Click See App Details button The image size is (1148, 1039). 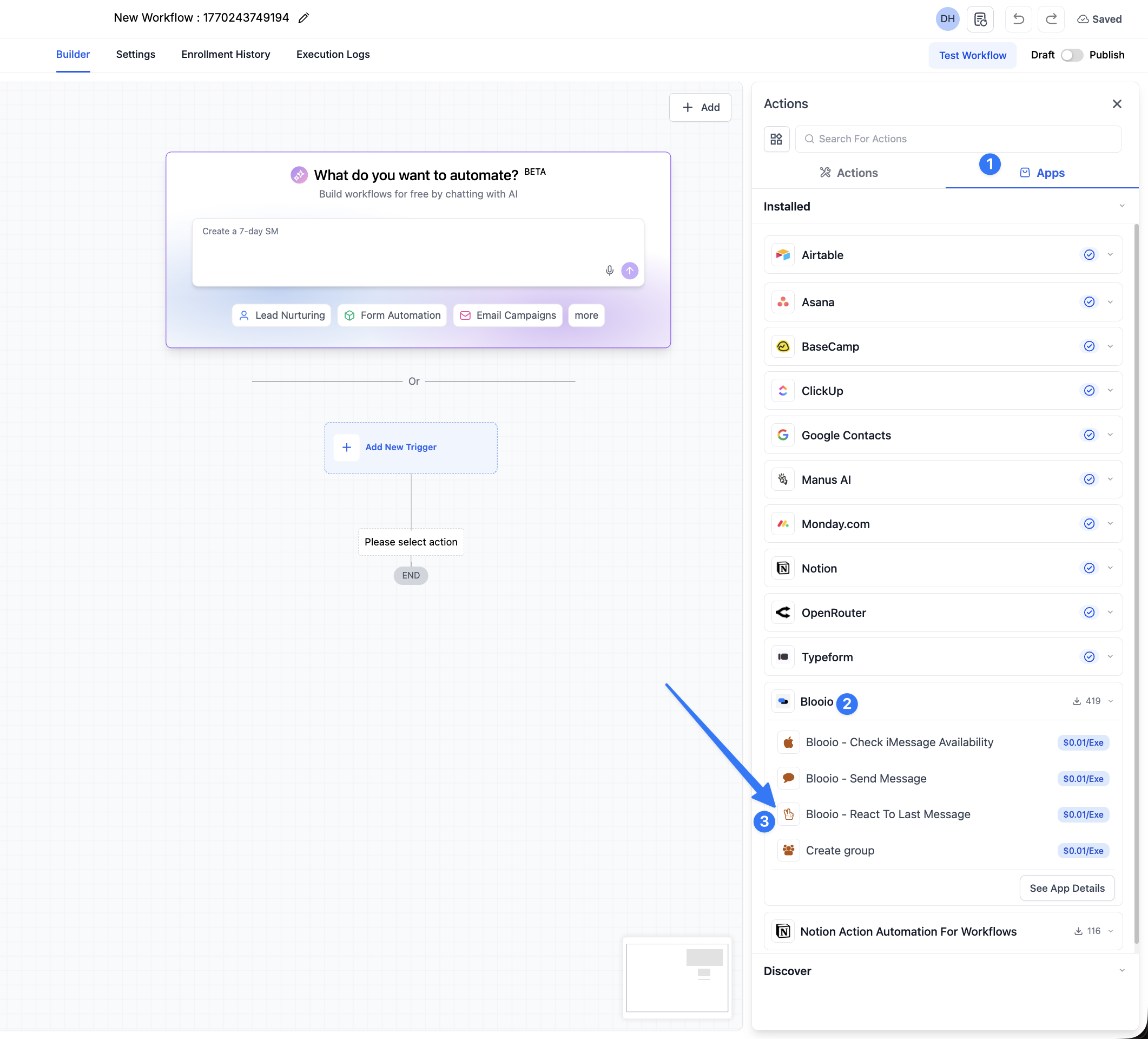[1066, 889]
